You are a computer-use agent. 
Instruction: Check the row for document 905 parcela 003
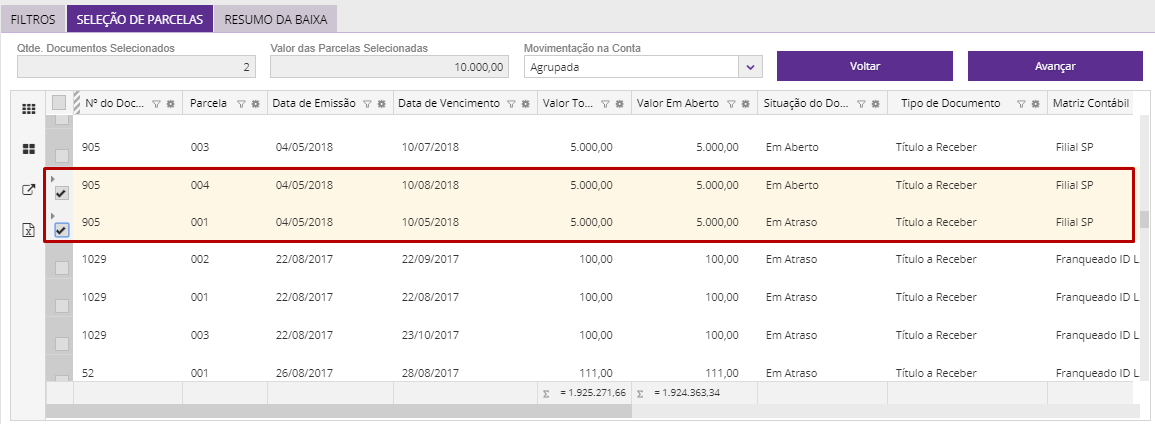point(61,156)
